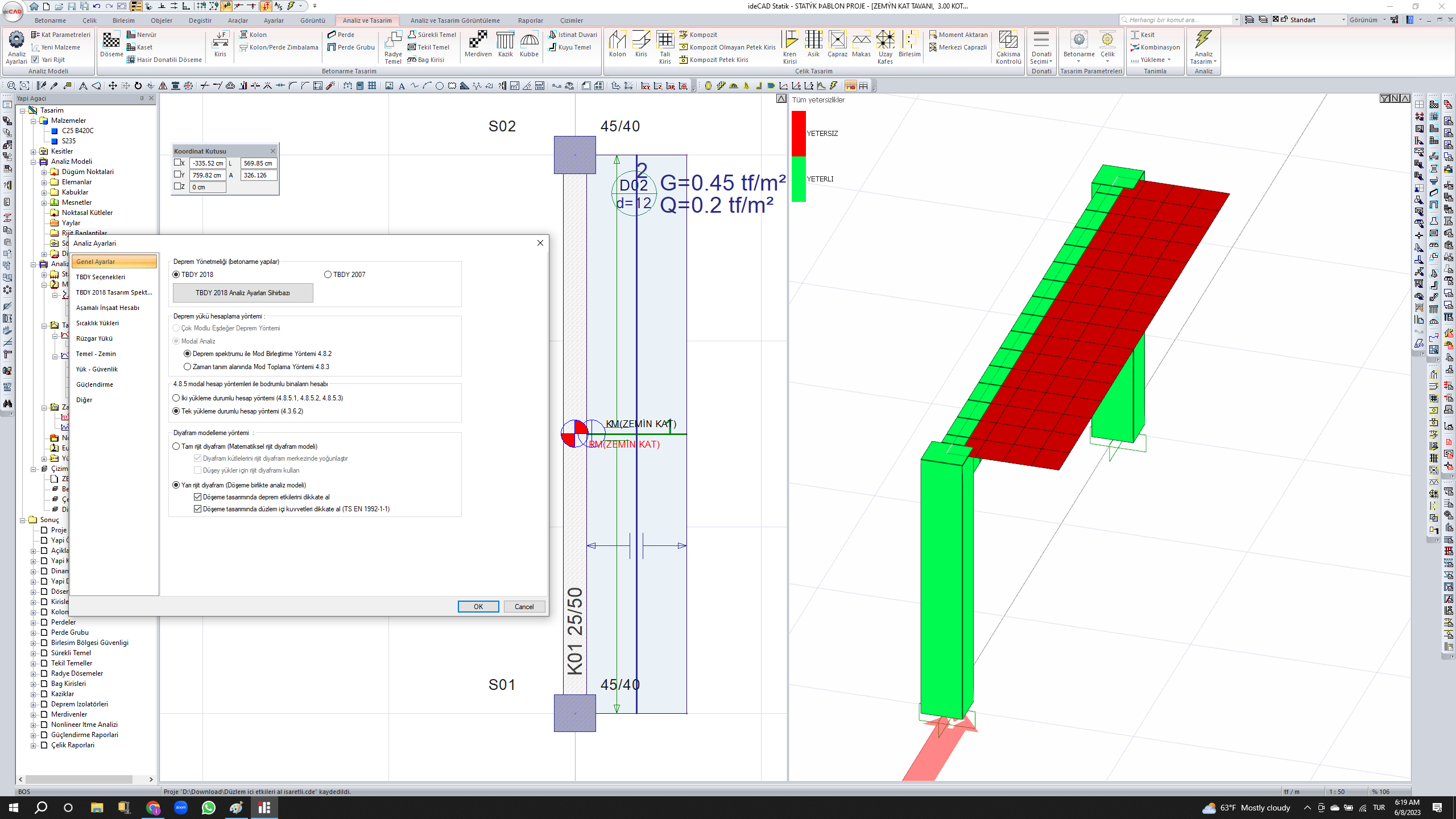
Task: Toggle the Yari Rijit checkbox in ribbon
Action: [35, 60]
